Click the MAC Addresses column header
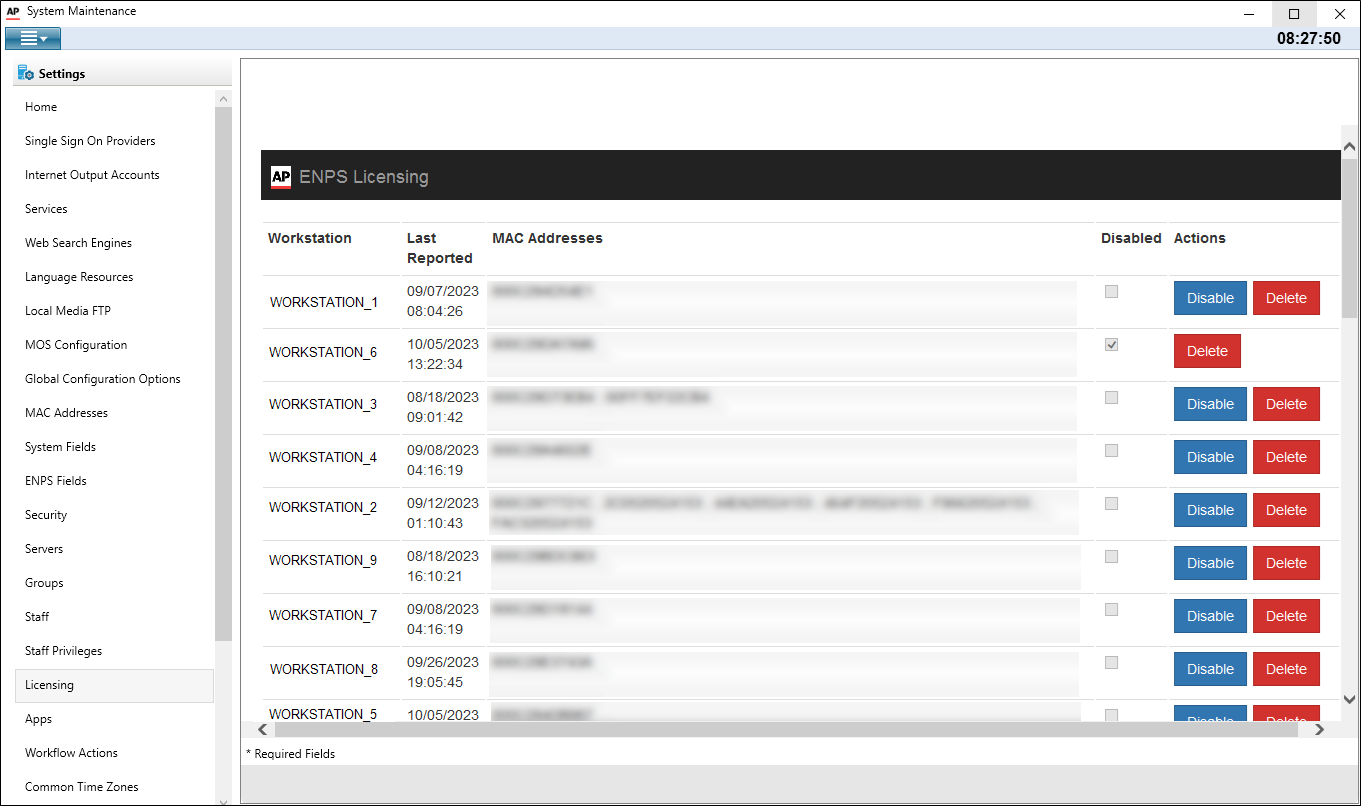The height and width of the screenshot is (806, 1361). pyautogui.click(x=548, y=238)
